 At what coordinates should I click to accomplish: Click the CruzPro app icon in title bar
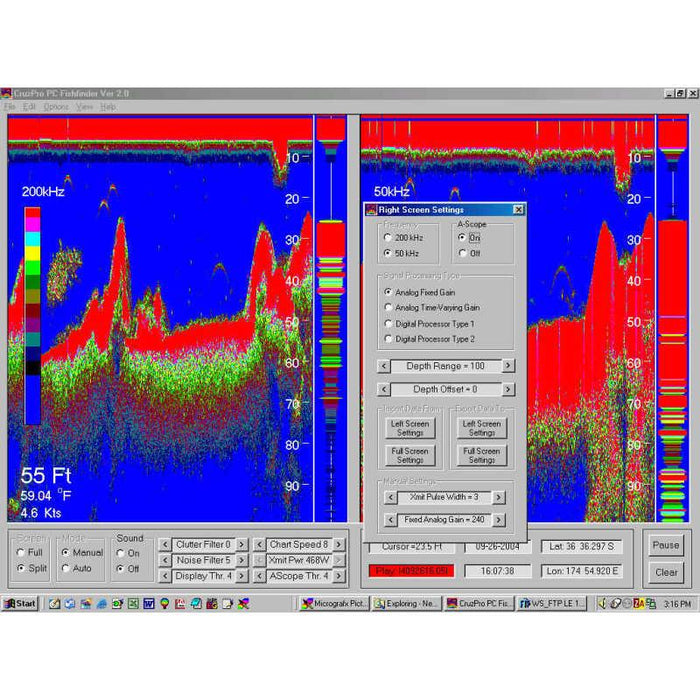point(6,93)
